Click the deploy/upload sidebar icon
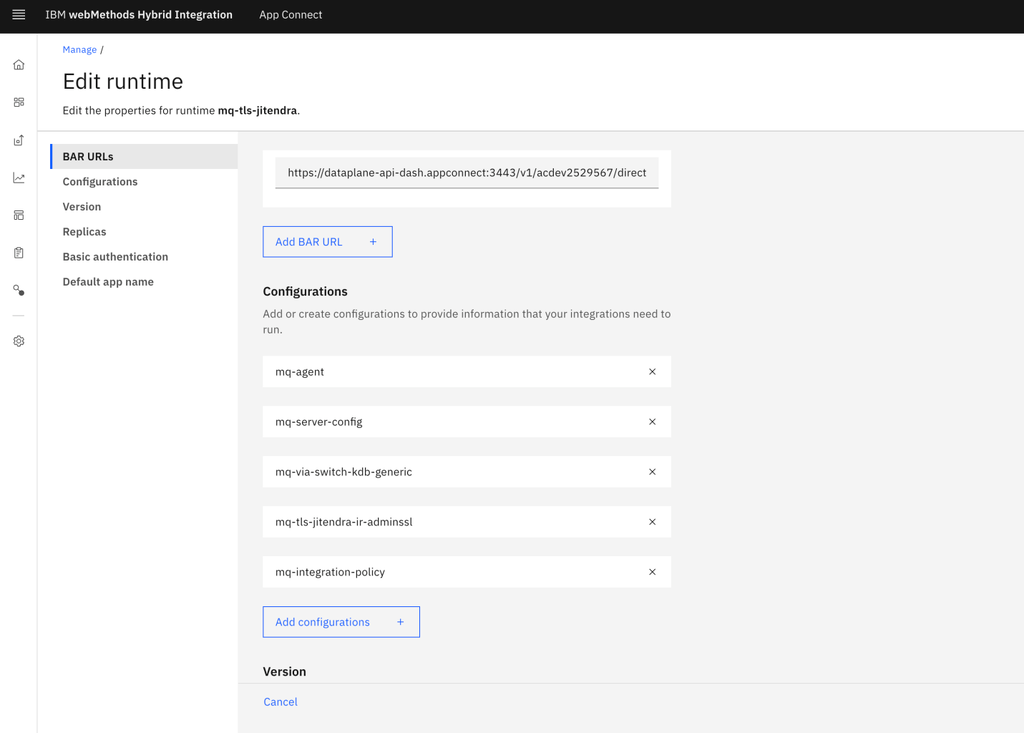The image size is (1024, 733). (x=18, y=141)
